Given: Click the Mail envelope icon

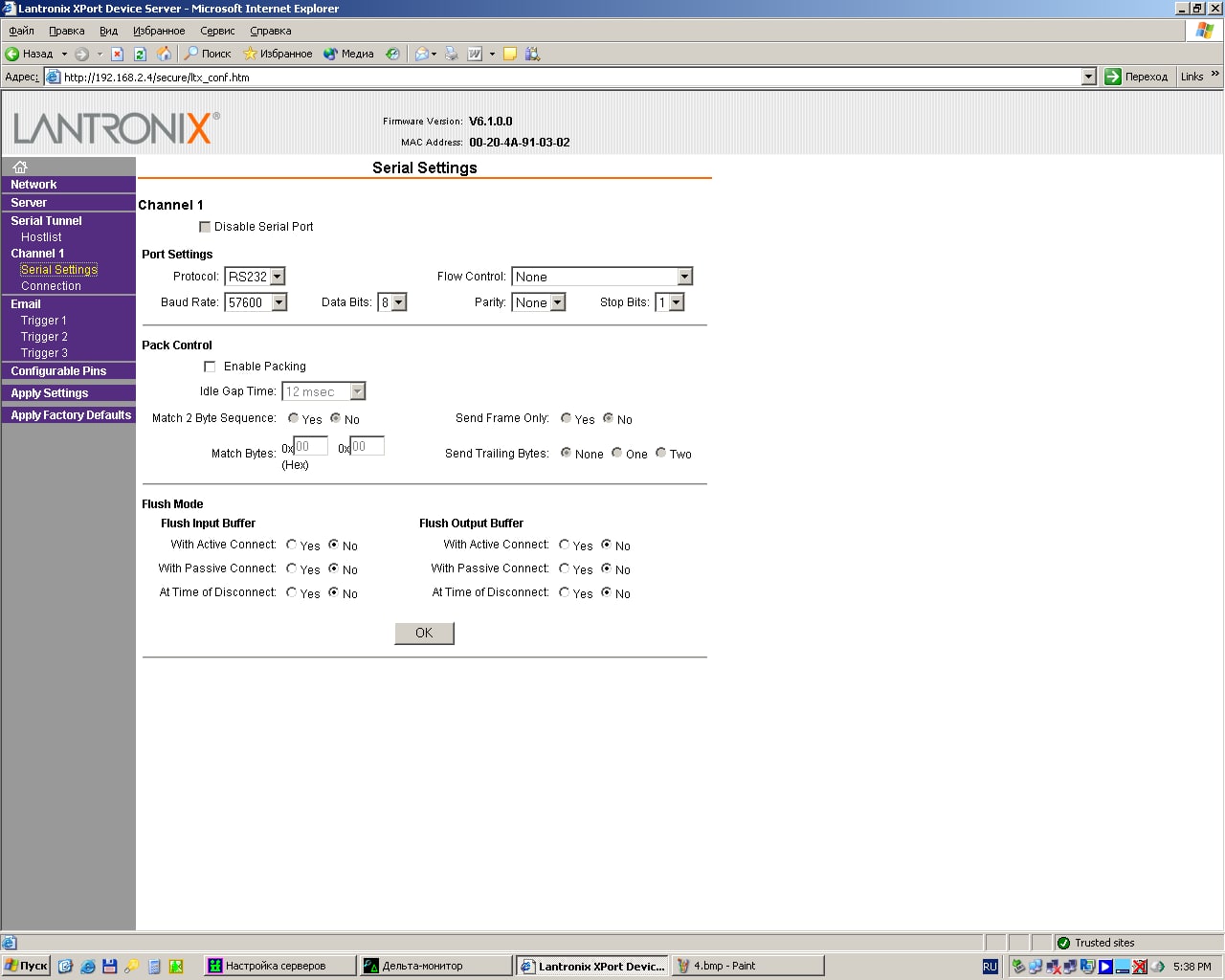Looking at the screenshot, I should 421,54.
